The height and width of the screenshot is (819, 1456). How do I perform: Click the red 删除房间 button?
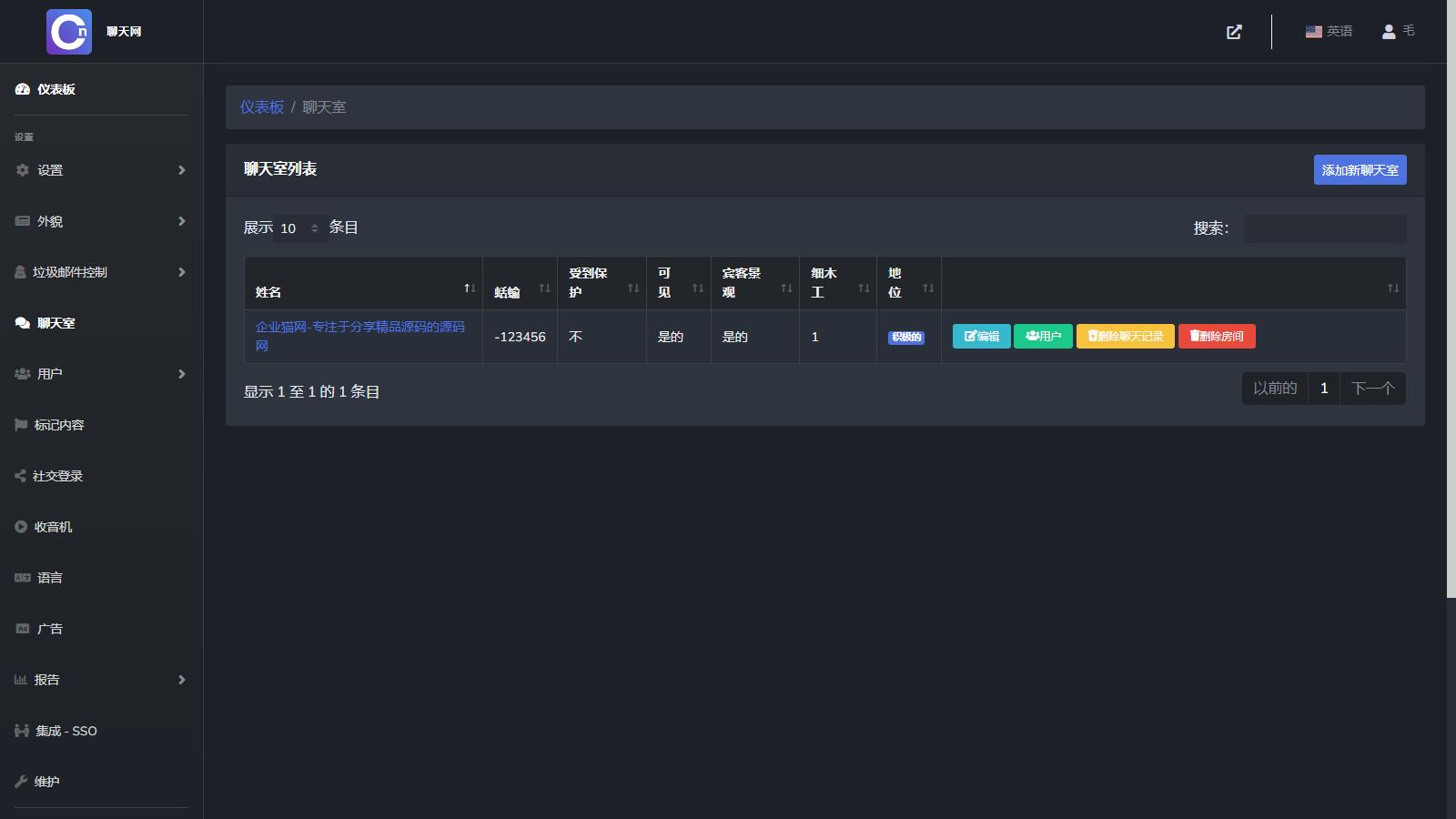click(1217, 337)
